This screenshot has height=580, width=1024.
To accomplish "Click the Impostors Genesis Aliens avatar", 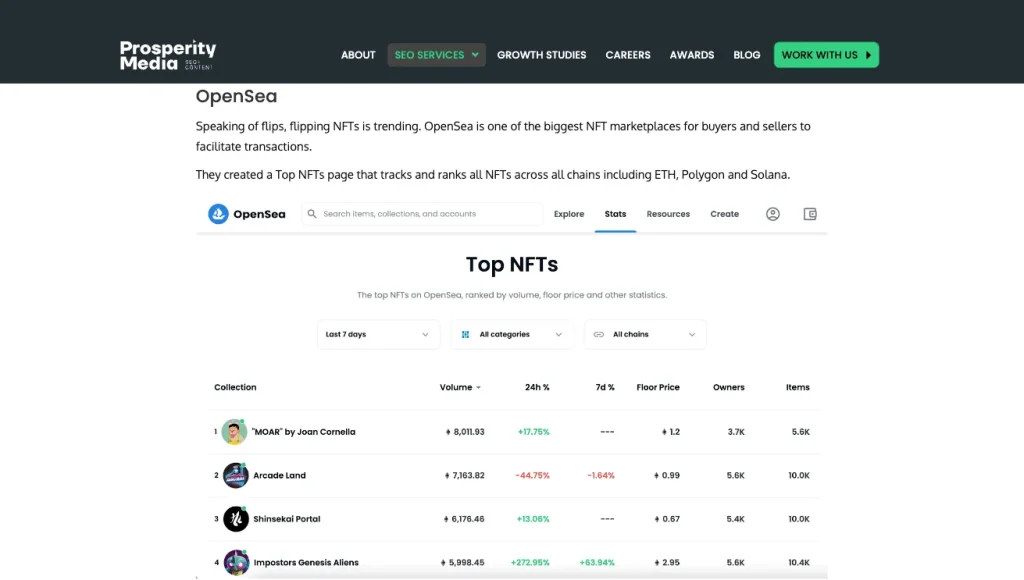I will 235,562.
